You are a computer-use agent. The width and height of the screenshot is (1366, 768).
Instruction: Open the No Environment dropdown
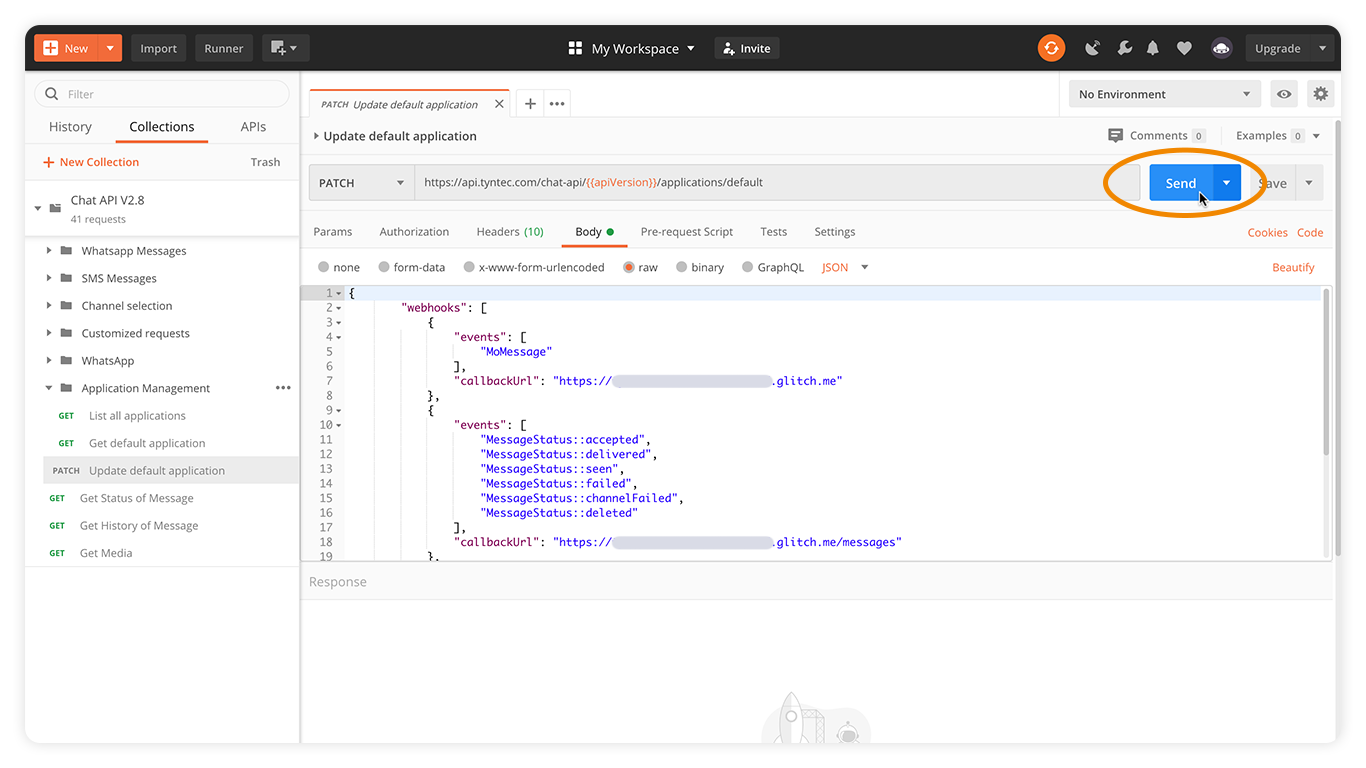point(1164,94)
